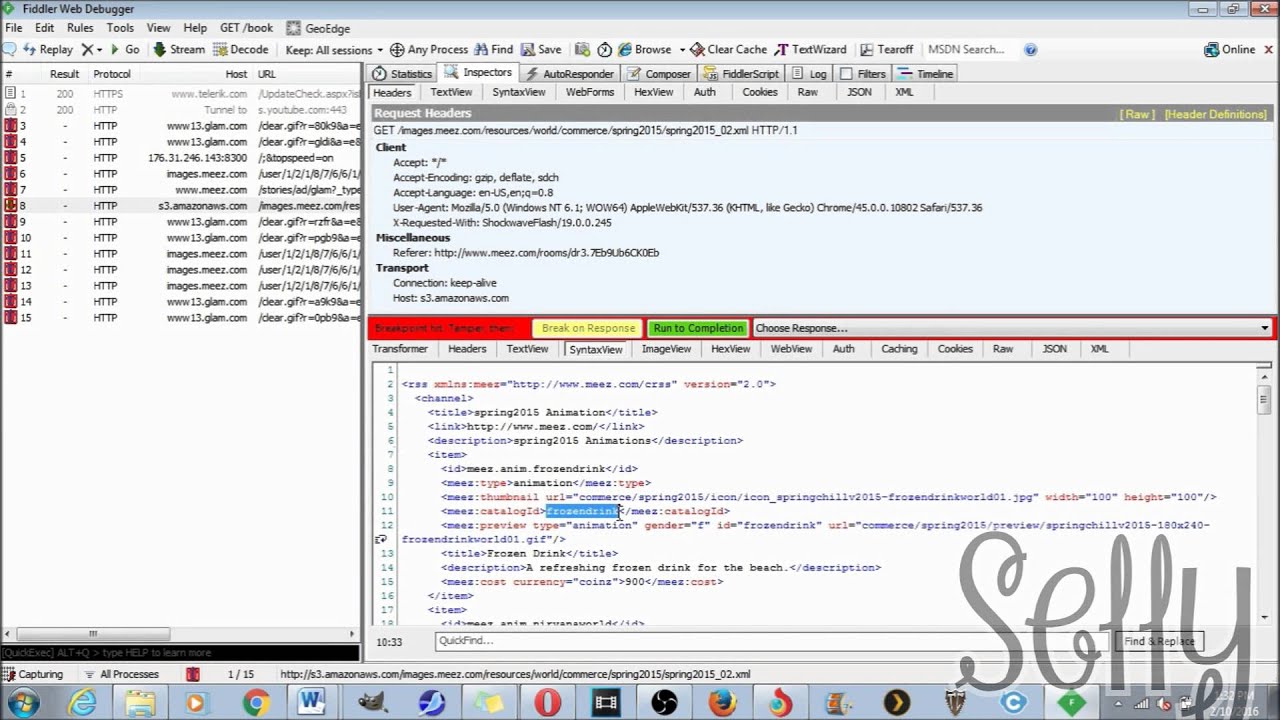Open the GeoEdge menu item
The image size is (1280, 720).
pyautogui.click(x=318, y=28)
